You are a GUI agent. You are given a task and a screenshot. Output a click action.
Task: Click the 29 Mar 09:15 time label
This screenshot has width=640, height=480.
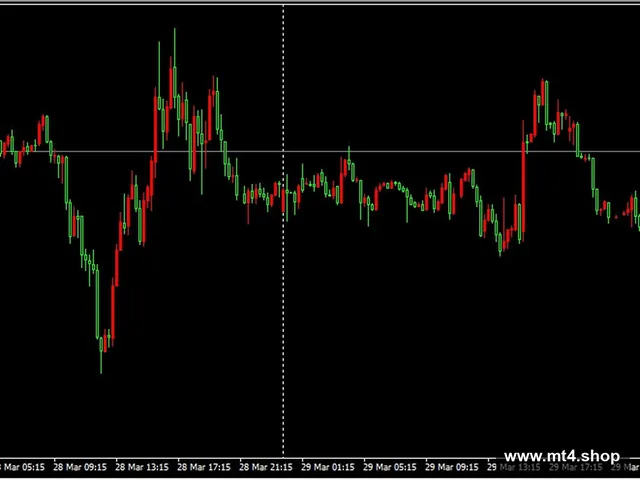452,467
